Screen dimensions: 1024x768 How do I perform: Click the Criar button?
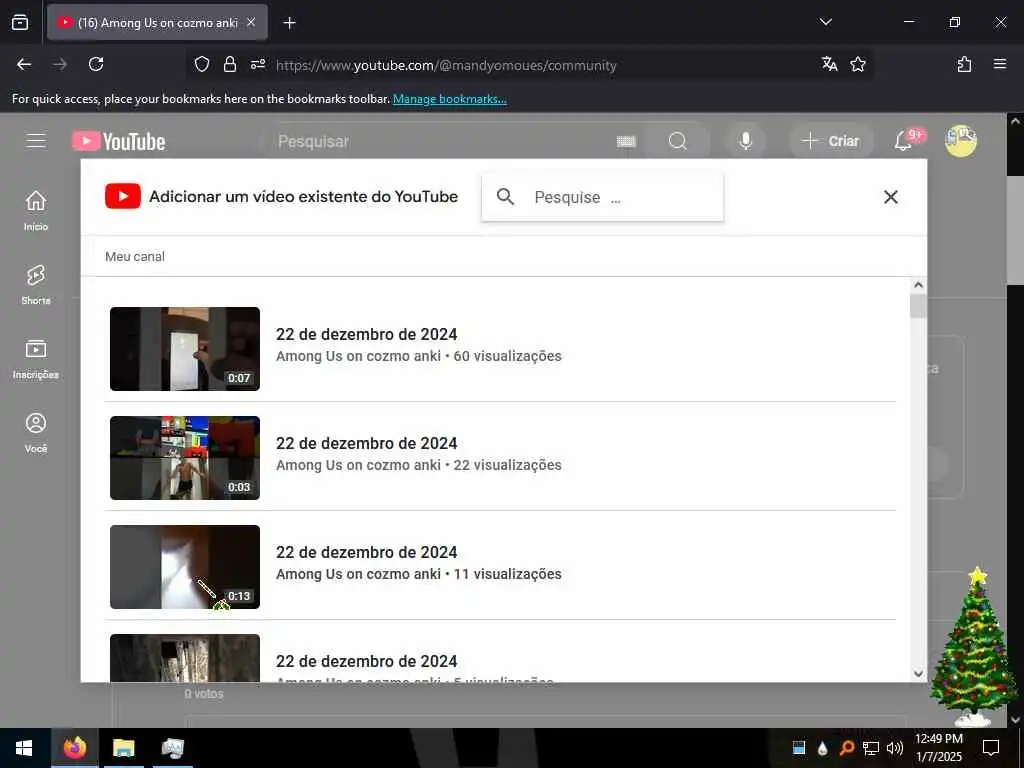831,141
